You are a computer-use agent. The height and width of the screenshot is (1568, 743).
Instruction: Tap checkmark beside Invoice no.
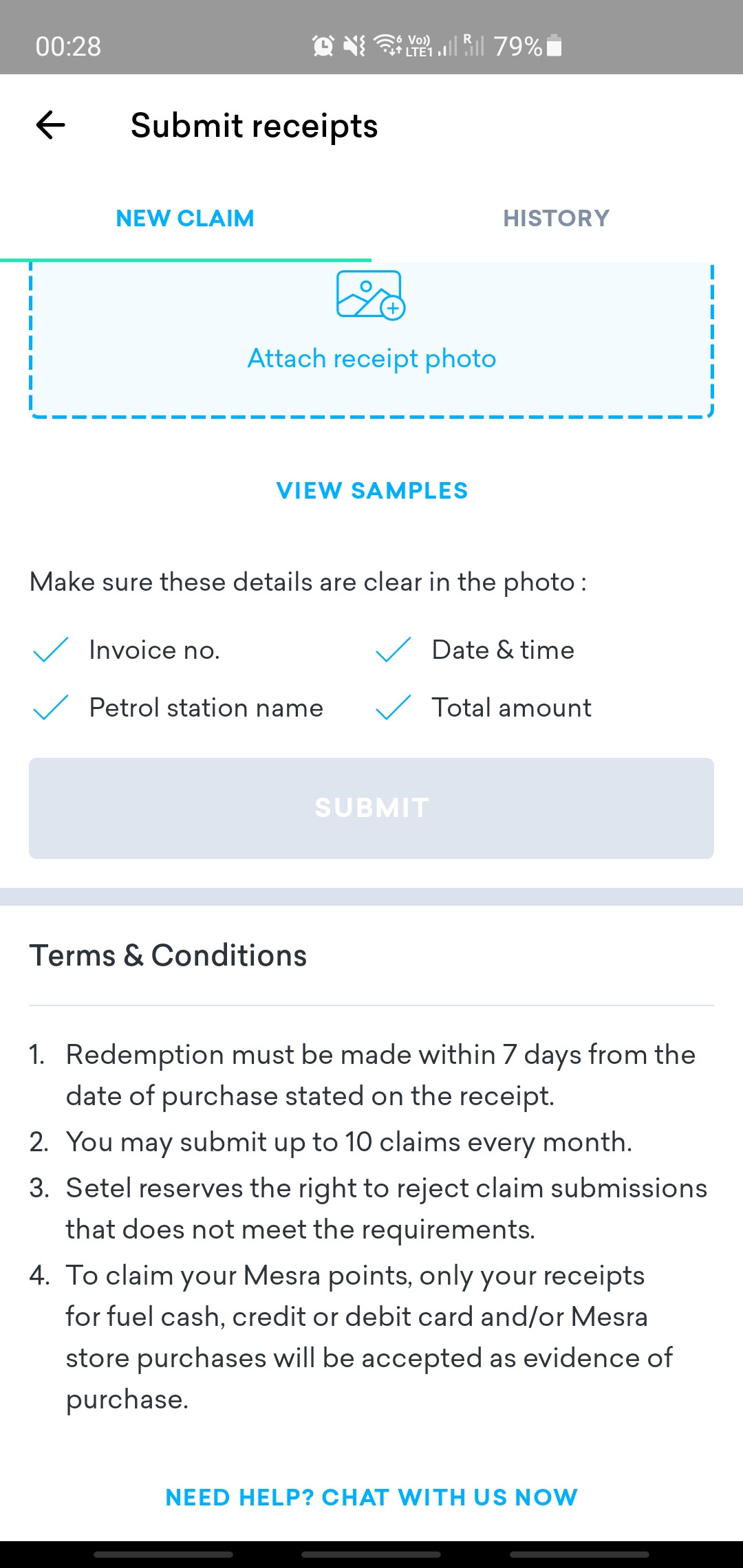click(51, 650)
